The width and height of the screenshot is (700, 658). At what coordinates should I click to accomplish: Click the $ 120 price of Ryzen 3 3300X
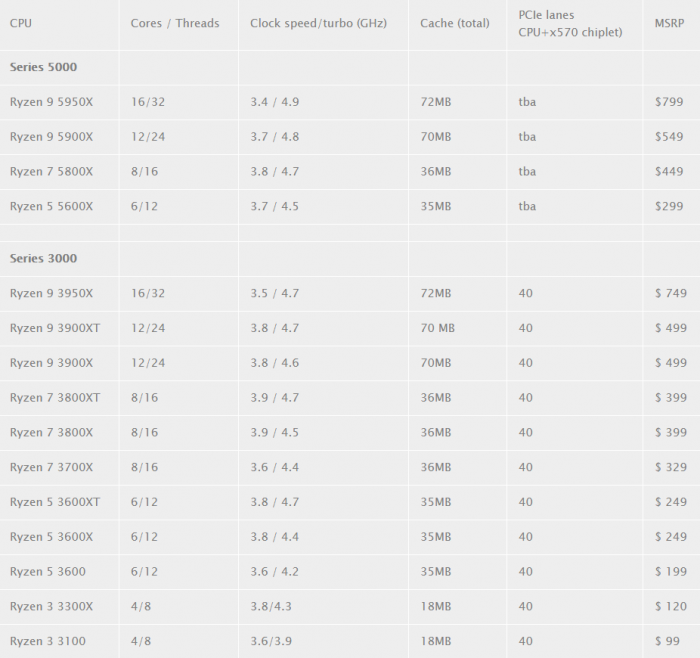(x=671, y=607)
